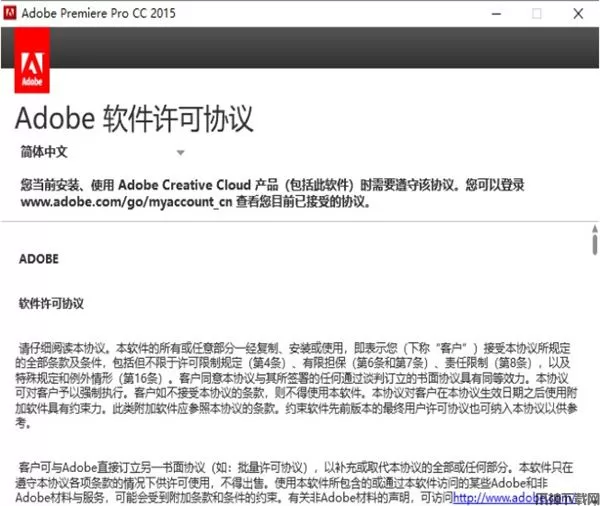The image size is (600, 506).
Task: Click the agreement scrollbar thumb
Action: tap(595, 245)
